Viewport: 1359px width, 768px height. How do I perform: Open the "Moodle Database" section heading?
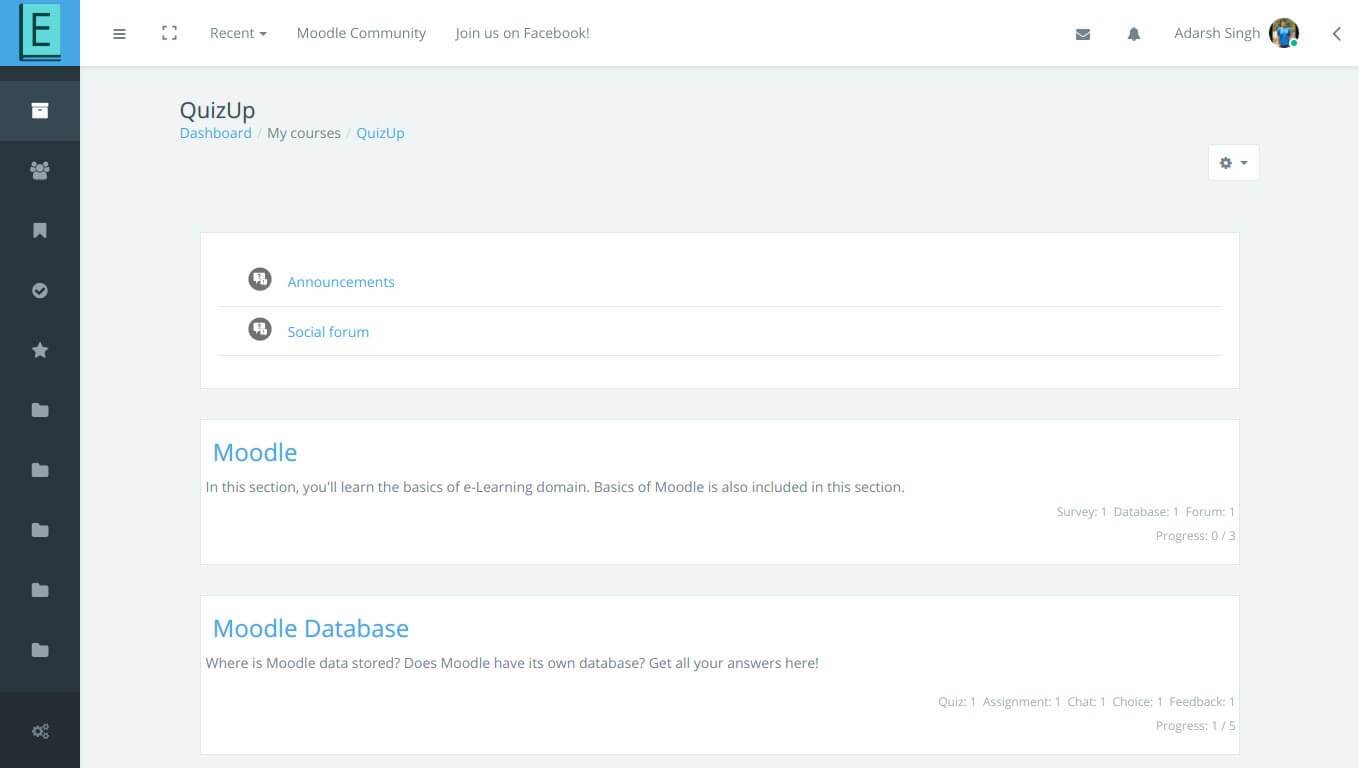point(311,628)
